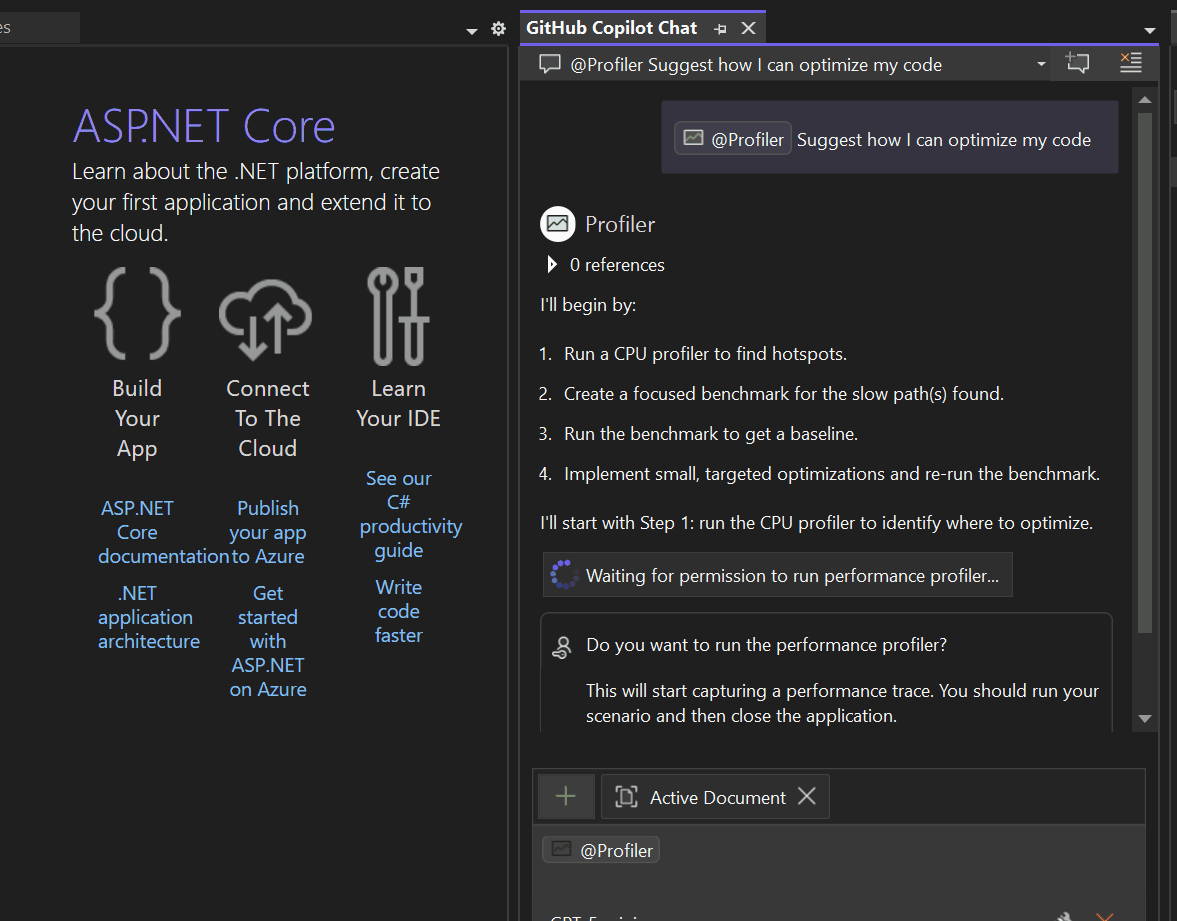
Task: Click the 'I'll start with Step 1' sentence
Action: point(816,522)
